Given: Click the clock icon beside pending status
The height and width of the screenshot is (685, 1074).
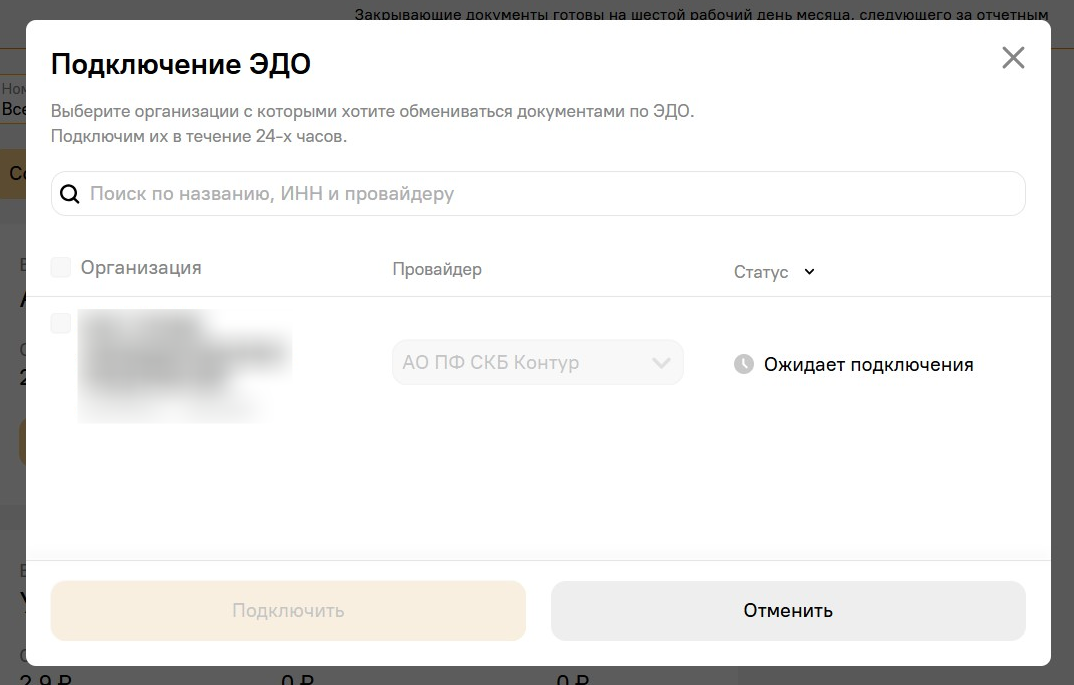Looking at the screenshot, I should [x=743, y=364].
